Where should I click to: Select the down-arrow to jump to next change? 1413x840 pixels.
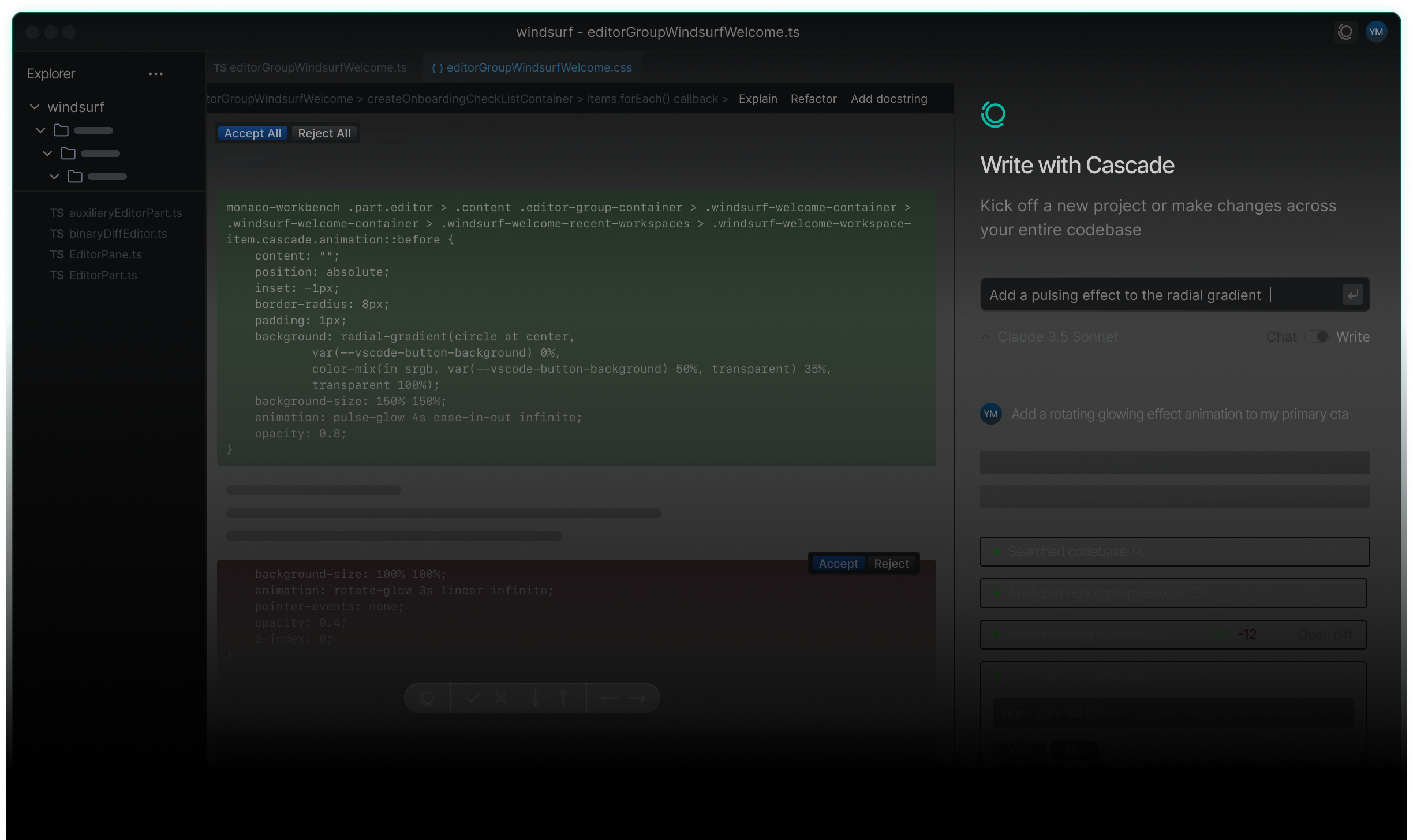pos(536,698)
